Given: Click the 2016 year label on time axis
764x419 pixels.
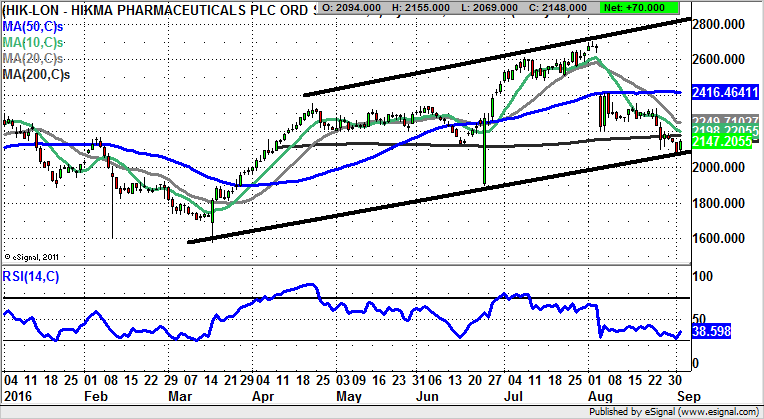Looking at the screenshot, I should [x=18, y=396].
